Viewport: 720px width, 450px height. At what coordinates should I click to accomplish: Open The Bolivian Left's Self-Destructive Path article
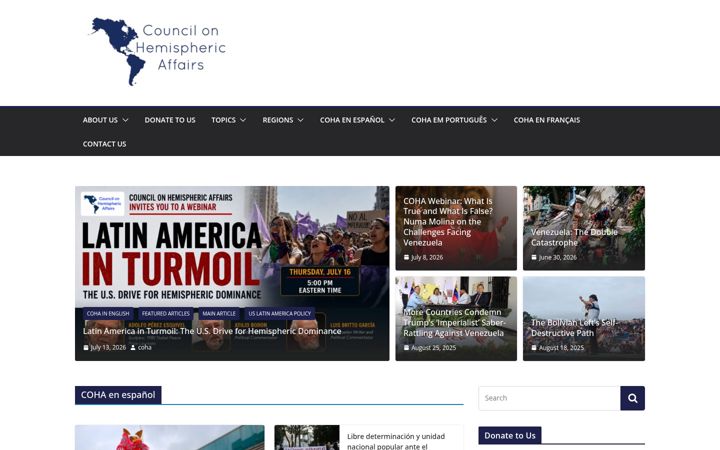click(x=574, y=328)
